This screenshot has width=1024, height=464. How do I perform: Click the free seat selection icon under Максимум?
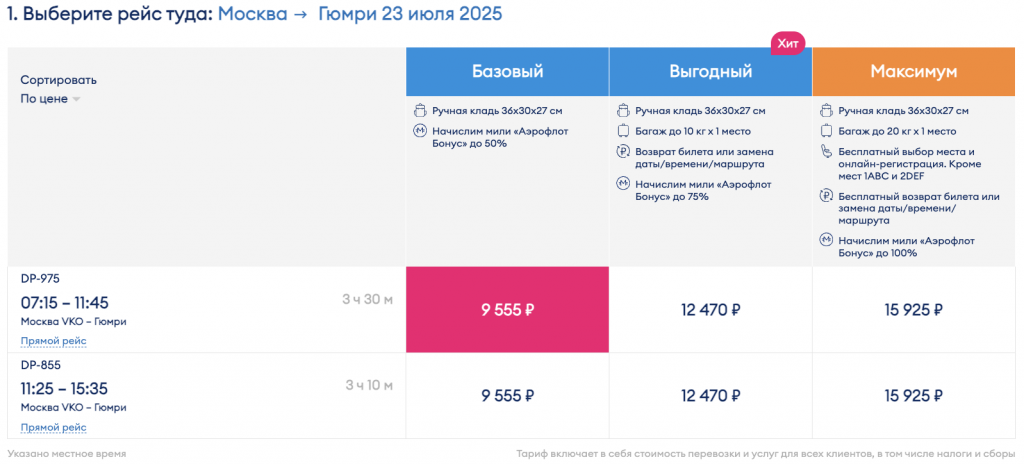[x=827, y=151]
